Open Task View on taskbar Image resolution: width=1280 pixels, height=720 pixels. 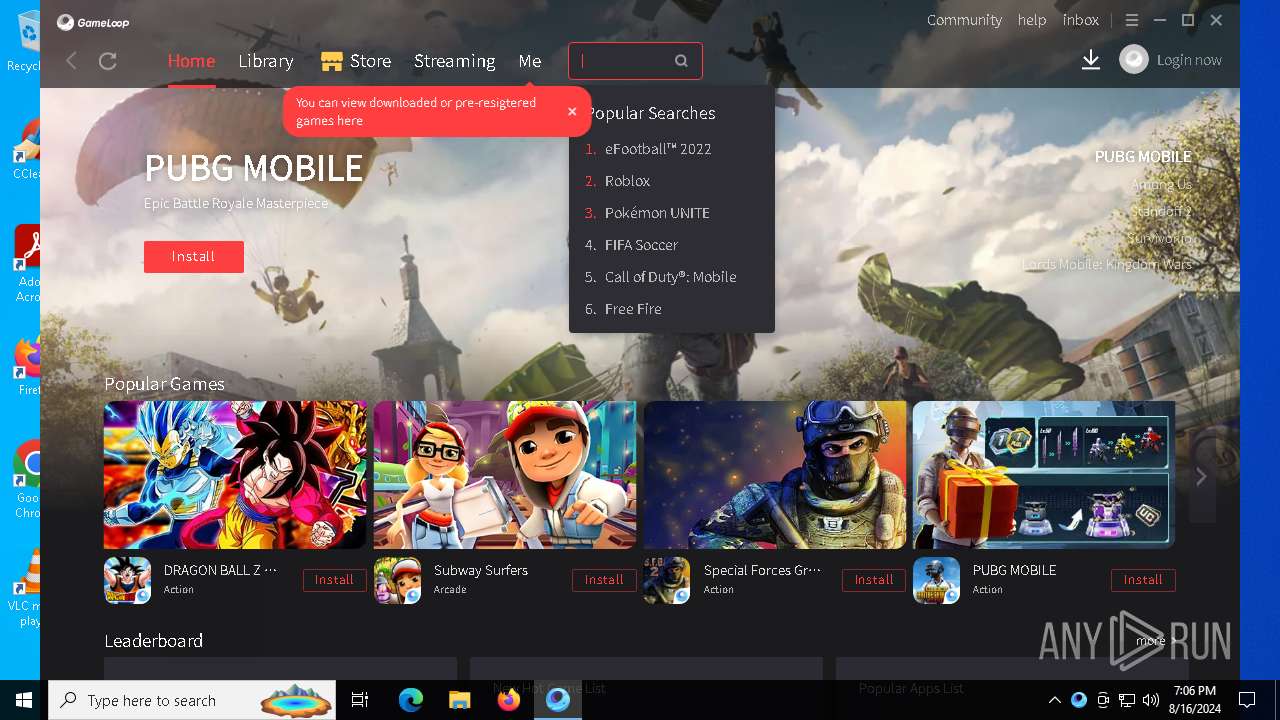coord(360,700)
